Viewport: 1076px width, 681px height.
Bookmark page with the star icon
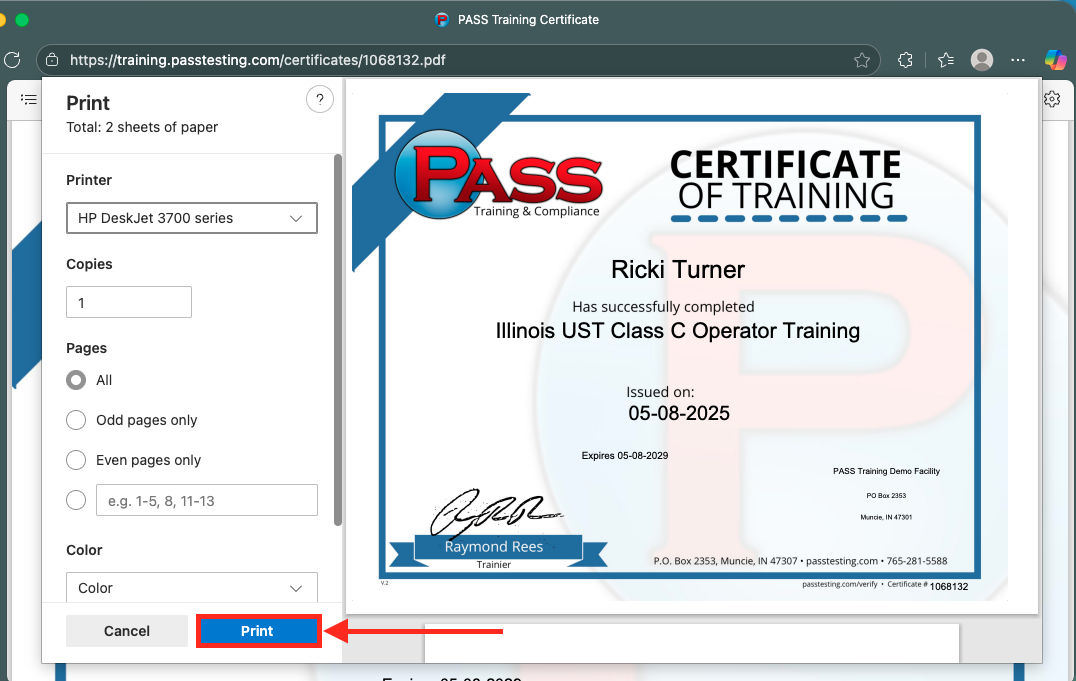click(x=862, y=60)
